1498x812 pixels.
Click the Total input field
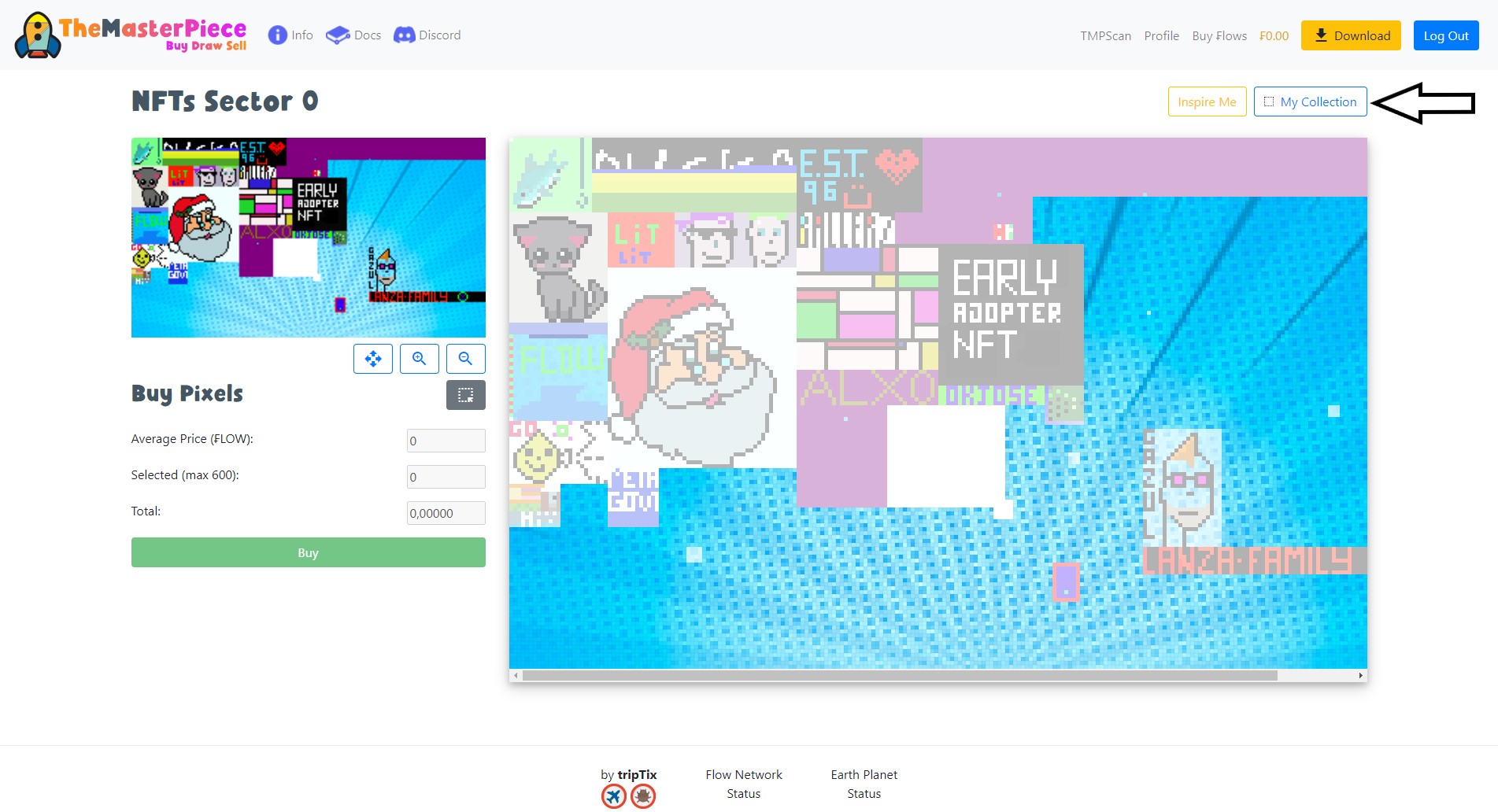[446, 513]
